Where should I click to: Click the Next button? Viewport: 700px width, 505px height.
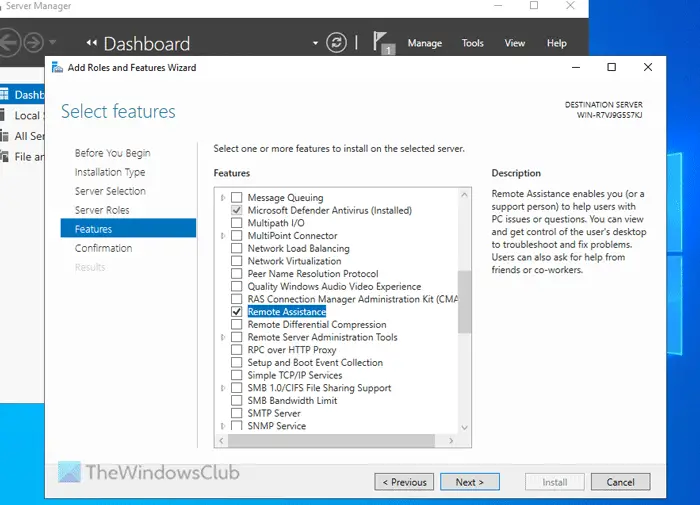[x=470, y=482]
